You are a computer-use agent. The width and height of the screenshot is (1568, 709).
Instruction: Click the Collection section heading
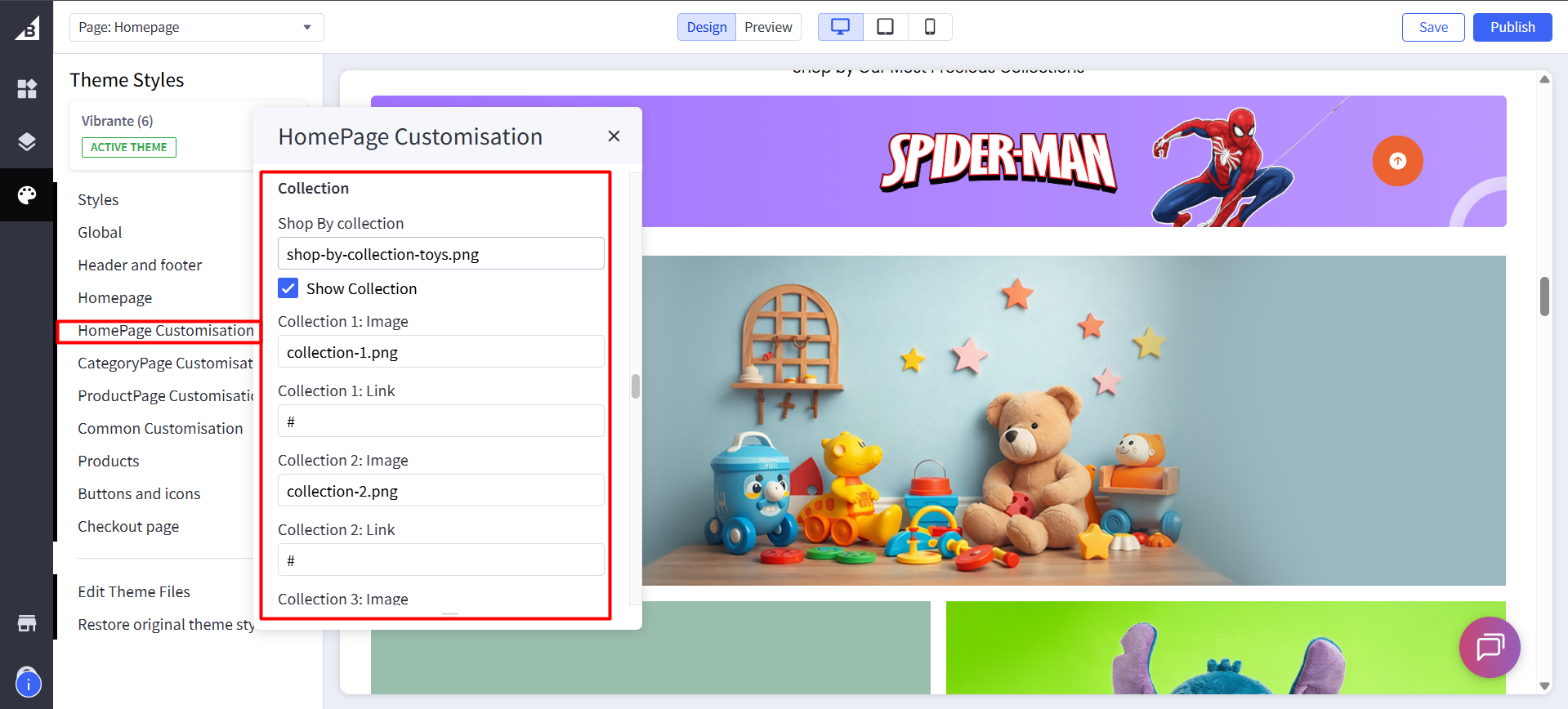click(313, 189)
